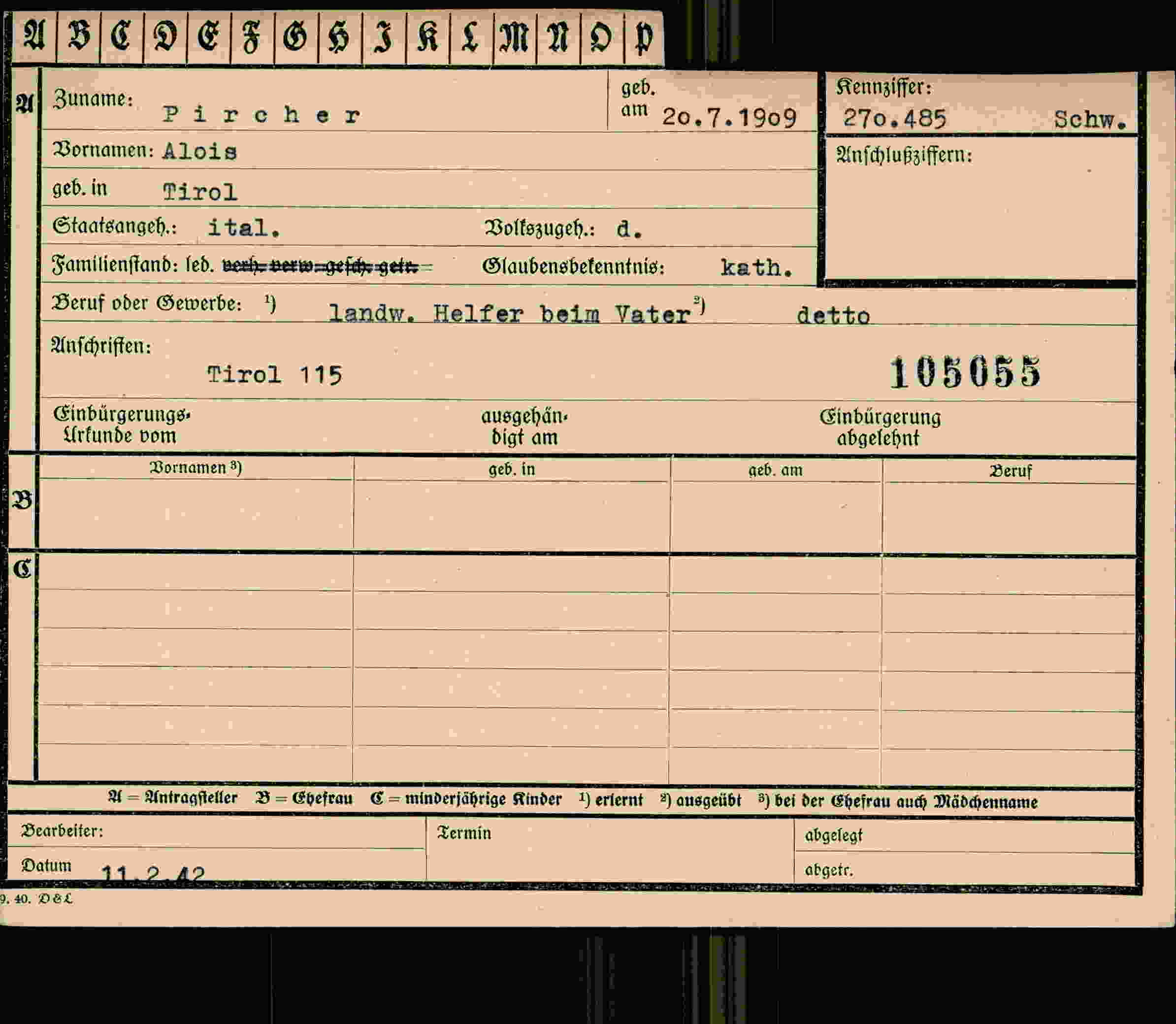This screenshot has width=1176, height=1024.
Task: Choose letter K in the alphabet strip
Action: coord(428,37)
